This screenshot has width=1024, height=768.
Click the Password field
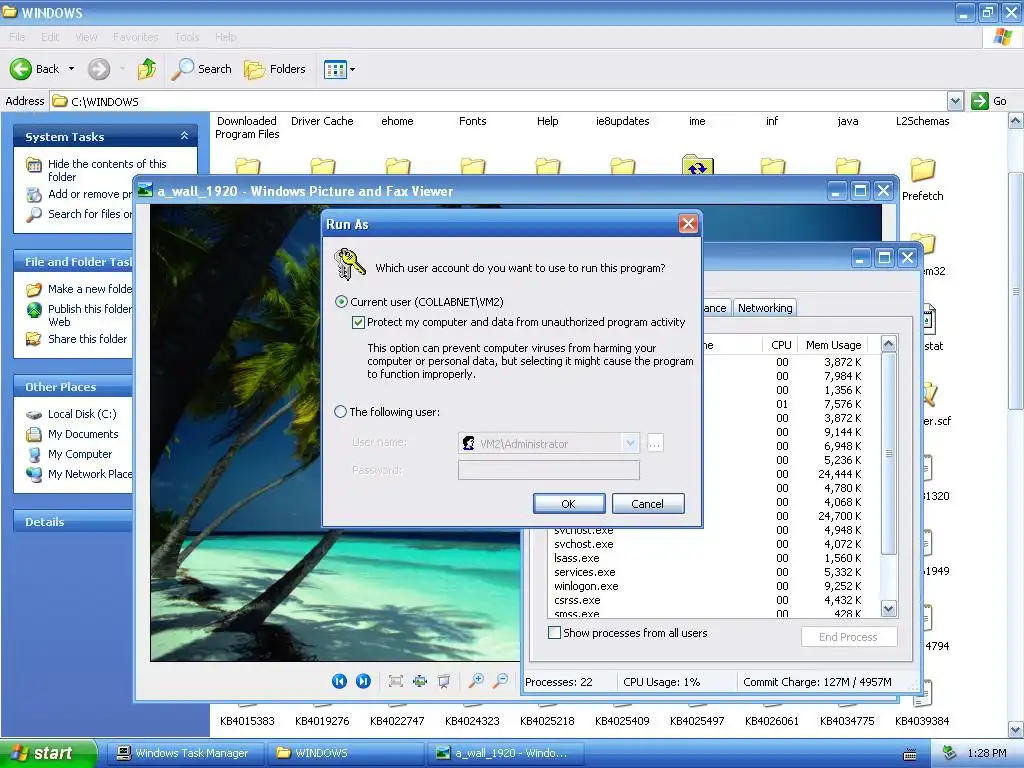549,470
